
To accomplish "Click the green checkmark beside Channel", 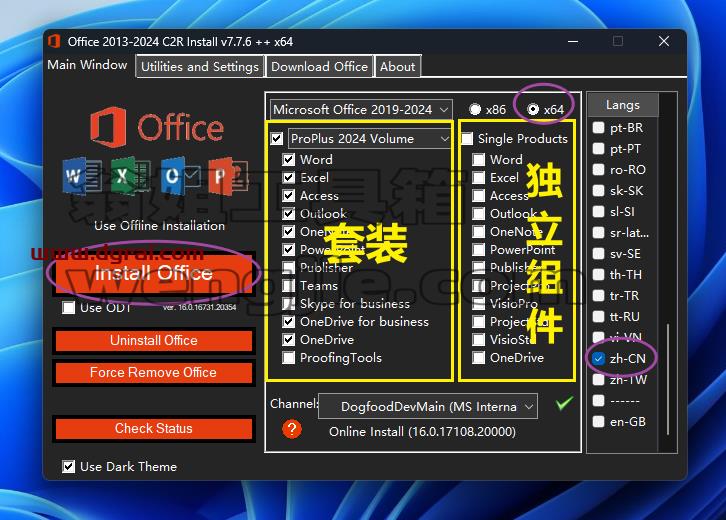I will click(x=564, y=403).
